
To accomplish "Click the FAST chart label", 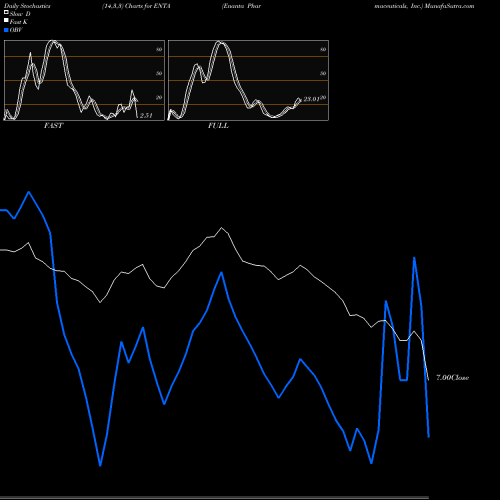I will (x=53, y=126).
